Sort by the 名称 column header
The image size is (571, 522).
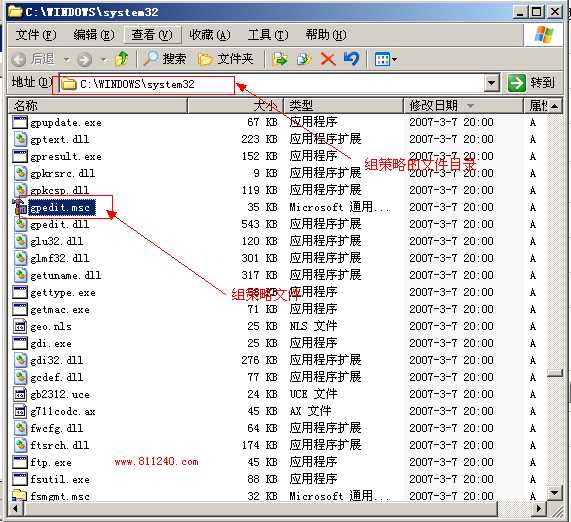[98, 106]
